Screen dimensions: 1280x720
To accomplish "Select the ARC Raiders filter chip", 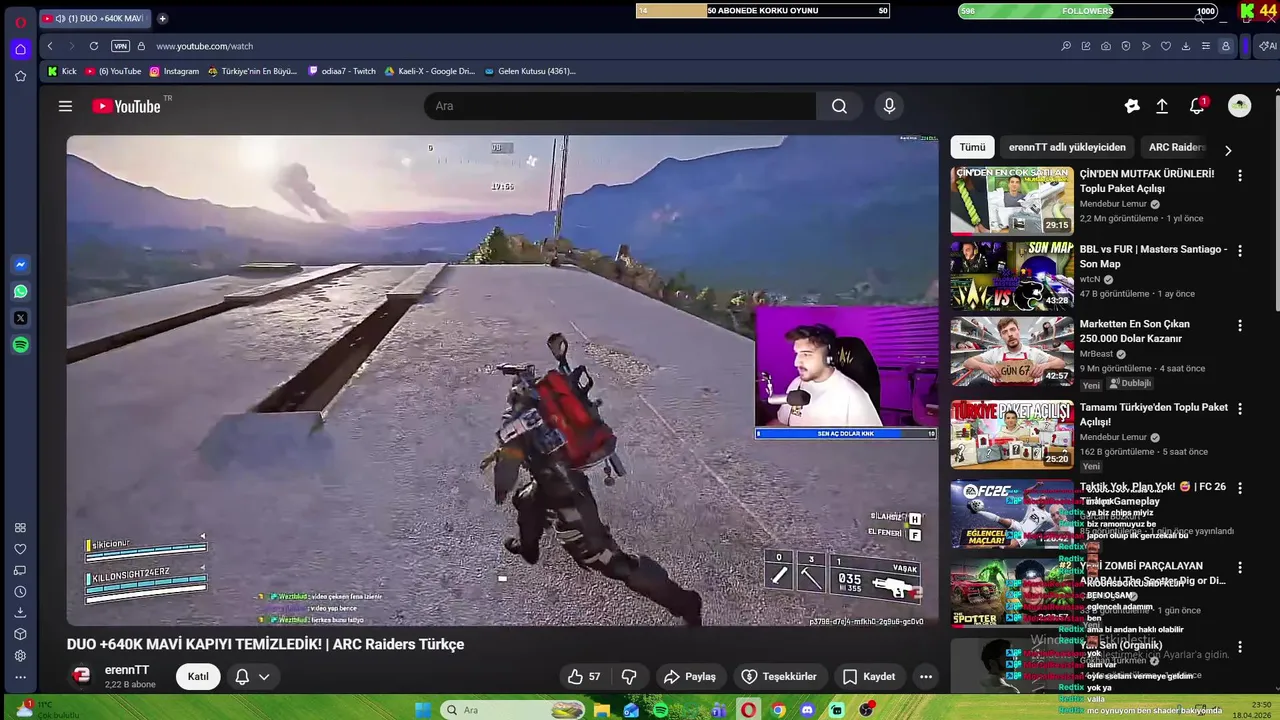I will point(1177,147).
